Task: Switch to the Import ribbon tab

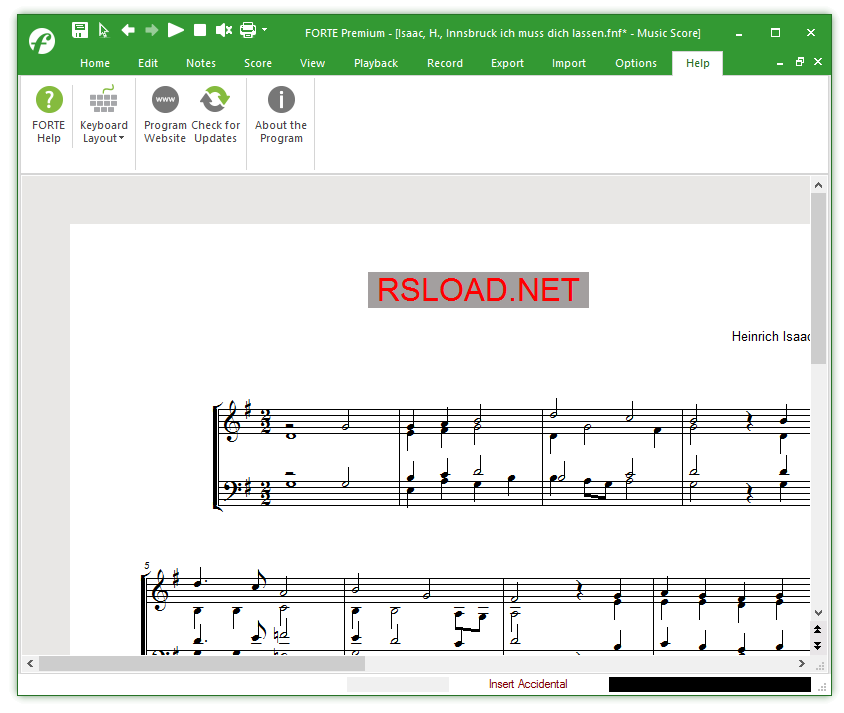Action: 568,63
